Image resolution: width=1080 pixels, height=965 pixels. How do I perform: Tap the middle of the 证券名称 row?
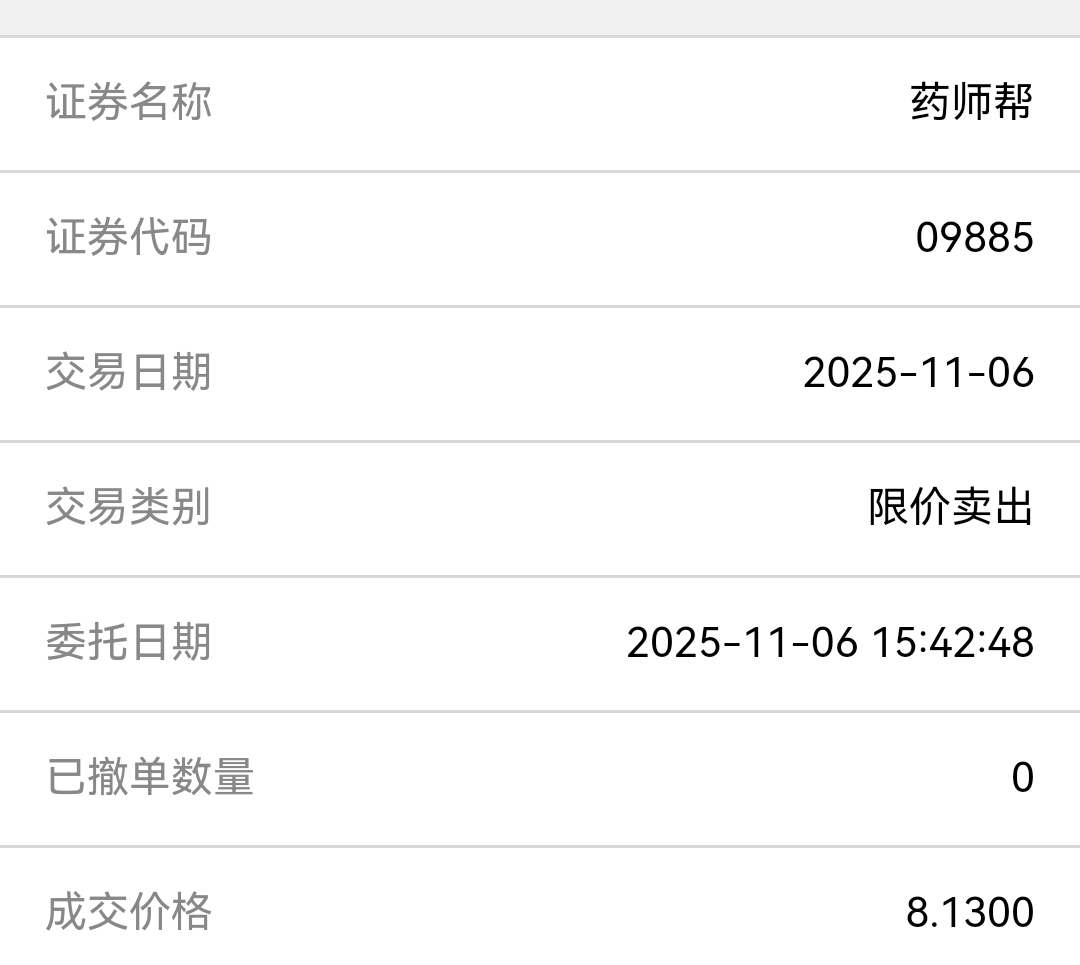pos(540,103)
